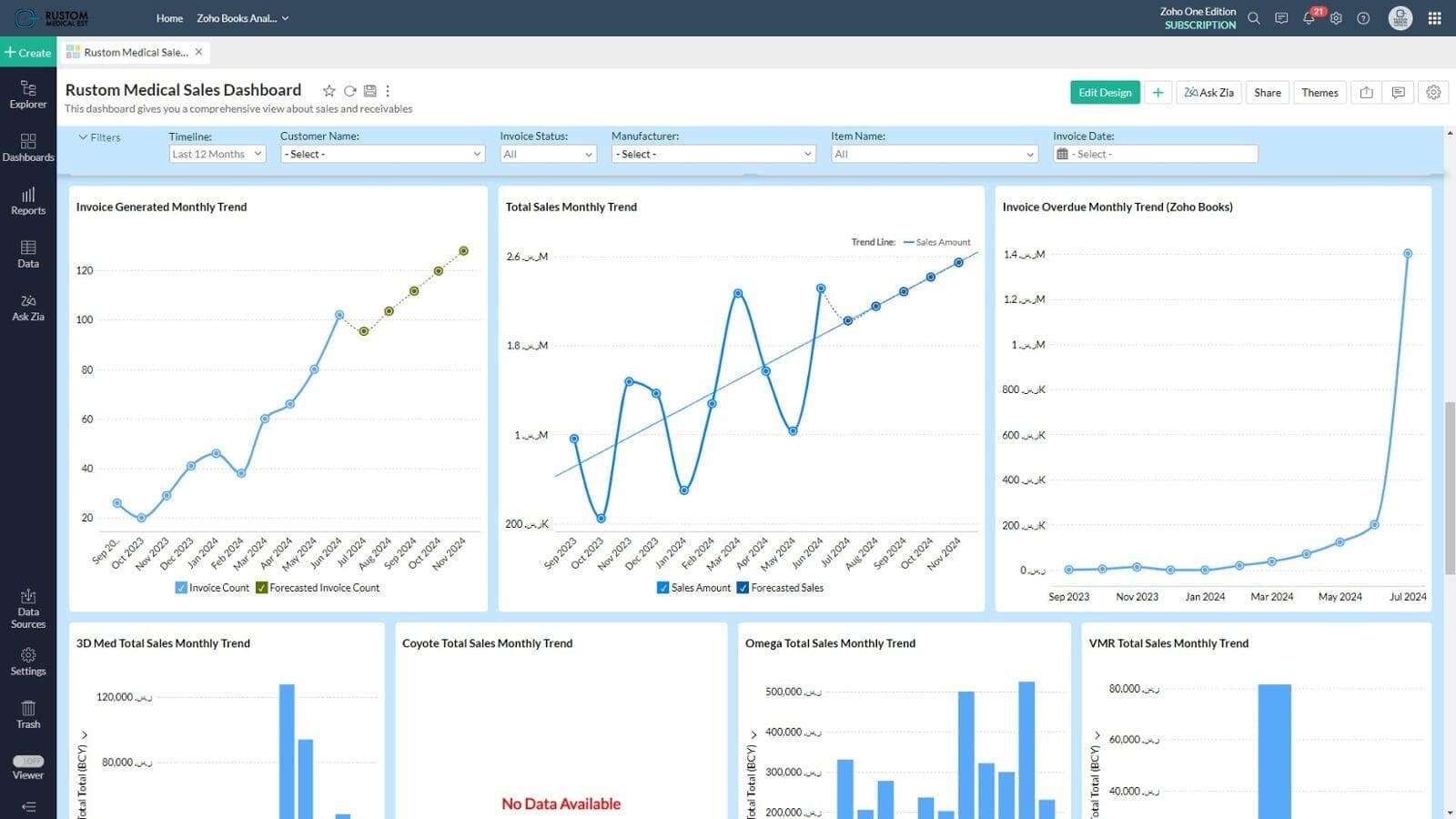Image resolution: width=1456 pixels, height=819 pixels.
Task: Go to Dashboards in the sidebar
Action: [x=28, y=147]
